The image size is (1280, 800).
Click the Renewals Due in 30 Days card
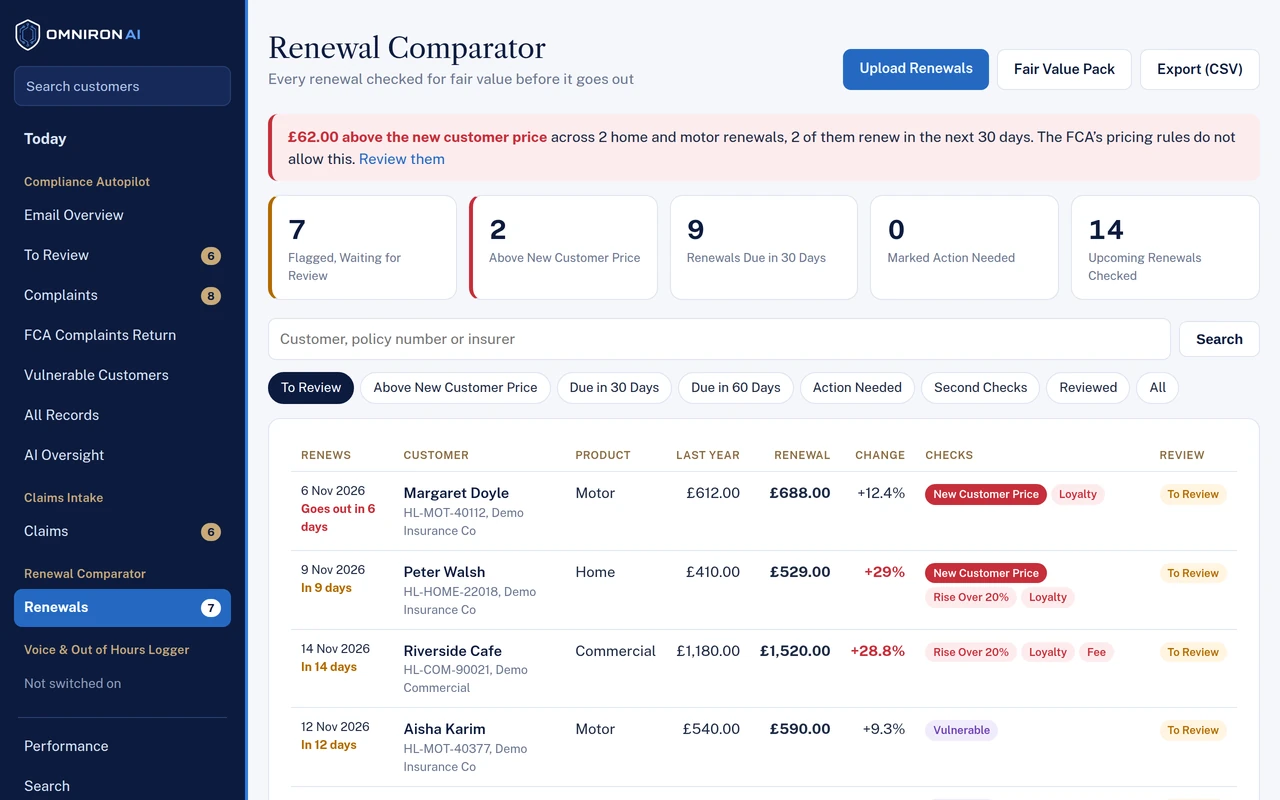click(764, 247)
